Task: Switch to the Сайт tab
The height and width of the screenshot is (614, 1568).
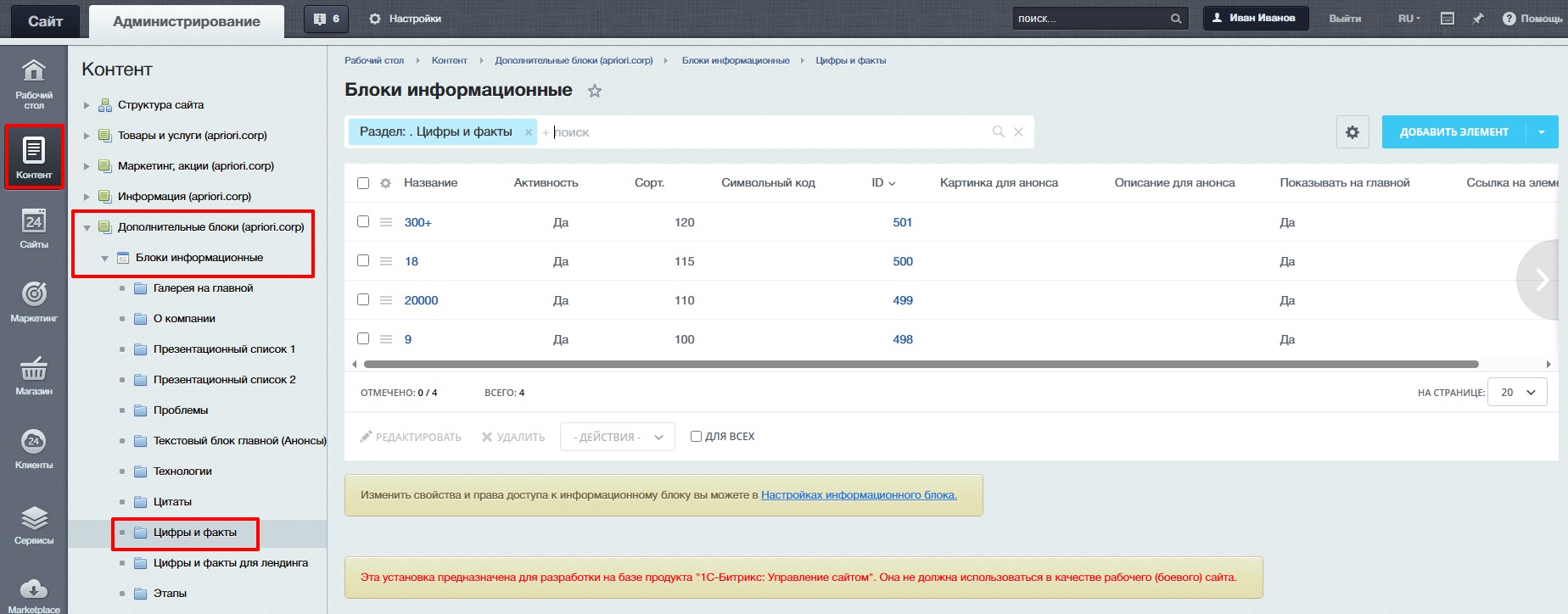Action: (x=45, y=21)
